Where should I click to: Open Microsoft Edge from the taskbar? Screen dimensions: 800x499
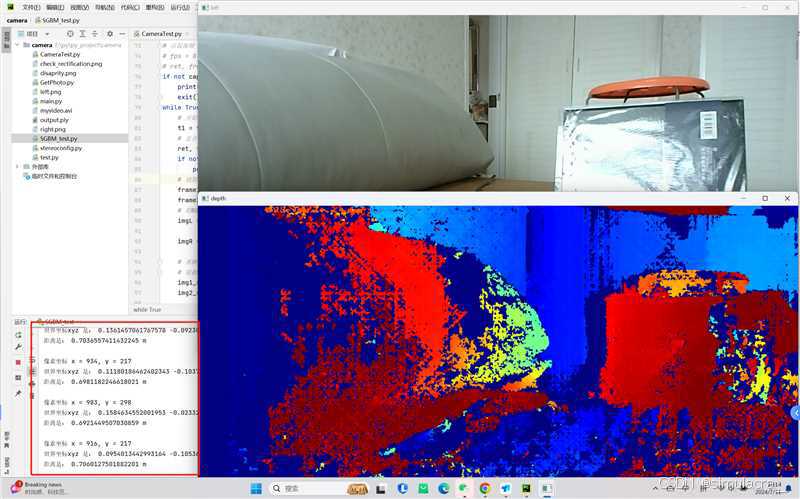[443, 489]
